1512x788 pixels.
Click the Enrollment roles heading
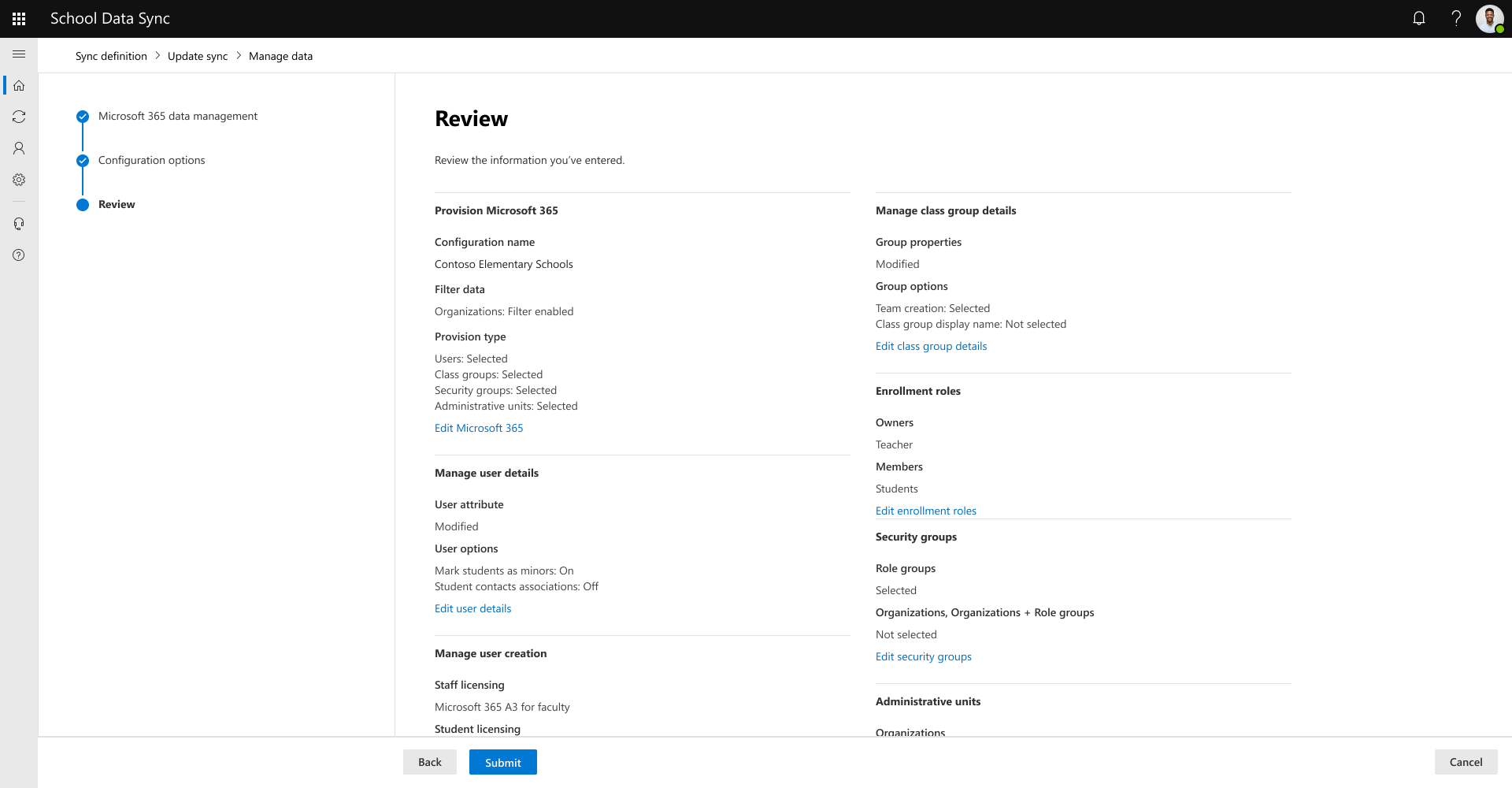pos(918,391)
